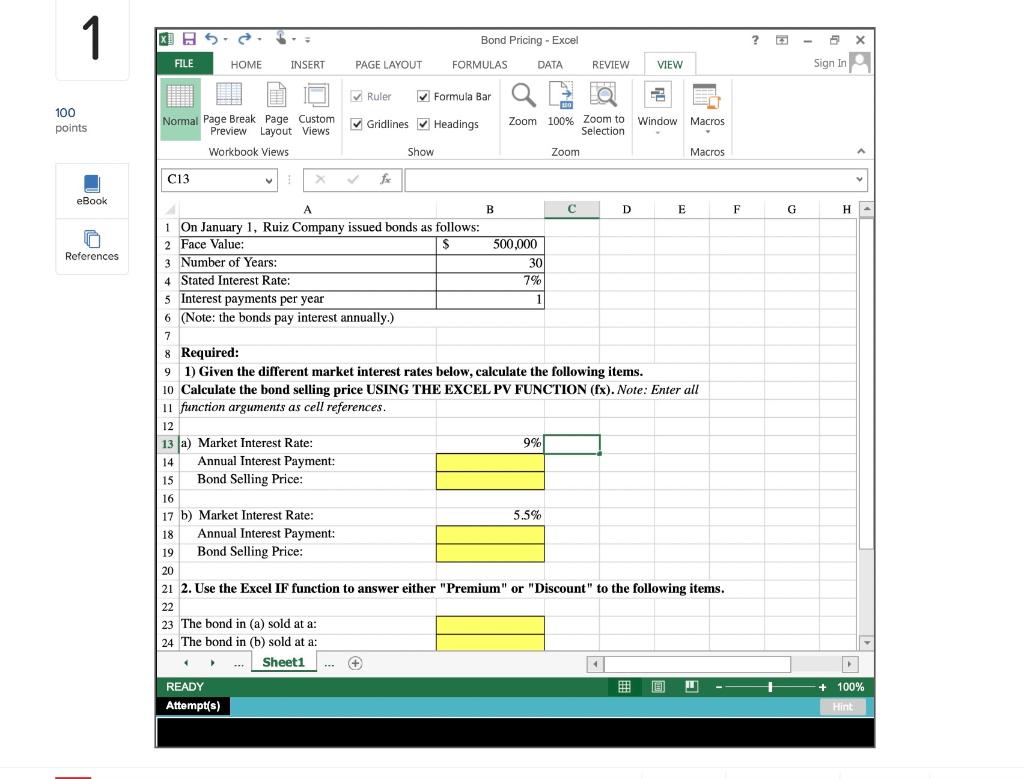The image size is (1024, 779).
Task: Open the REVIEW ribbon tab
Action: (x=610, y=64)
